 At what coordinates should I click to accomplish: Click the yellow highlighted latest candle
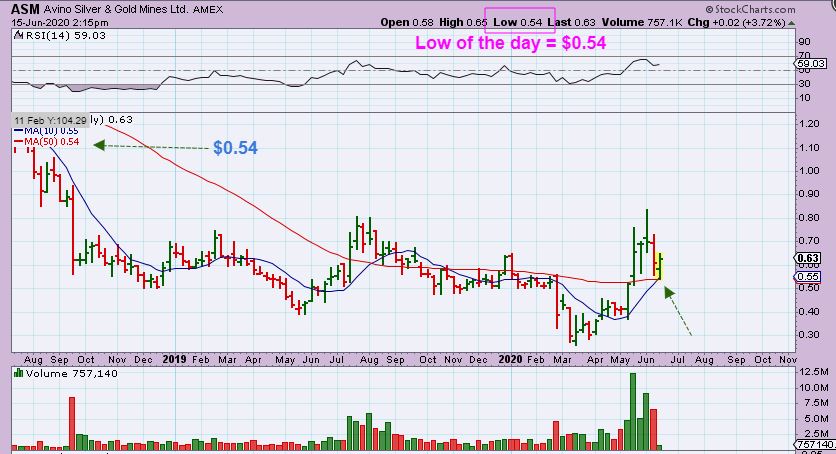click(x=661, y=264)
